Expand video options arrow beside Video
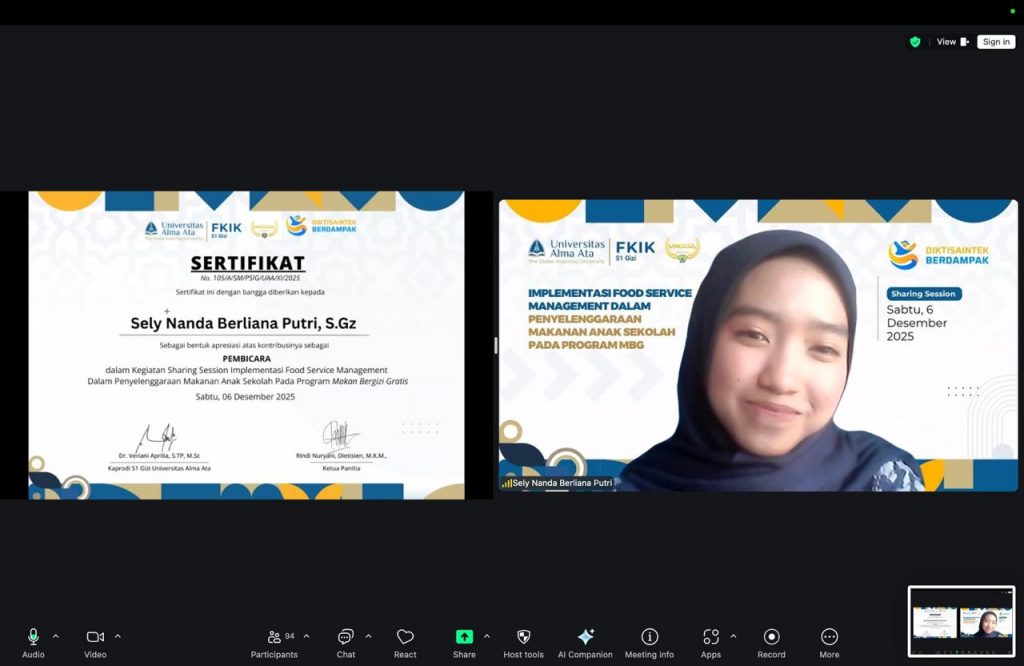 tap(118, 636)
